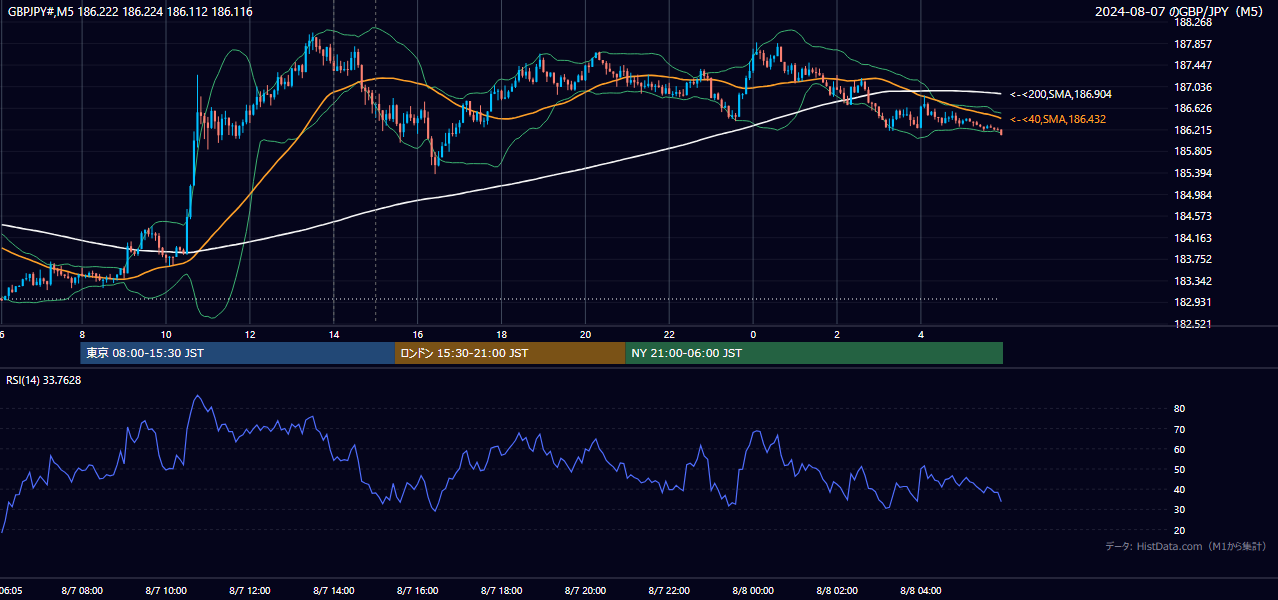Select the ロンドン 15:30-21:00 JST session bar
The height and width of the screenshot is (600, 1278).
pos(510,353)
